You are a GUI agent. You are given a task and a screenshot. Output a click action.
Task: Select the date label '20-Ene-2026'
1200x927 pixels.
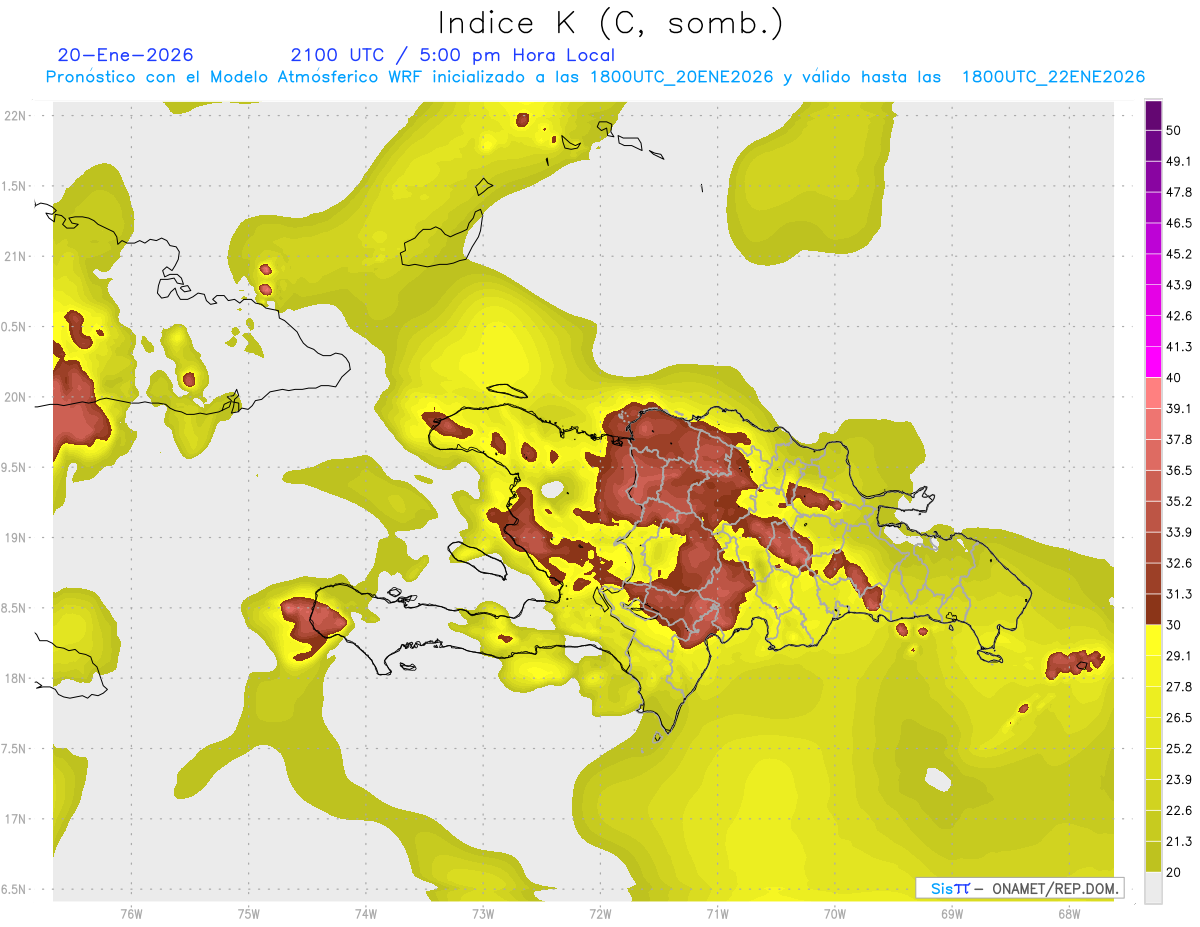pyautogui.click(x=126, y=55)
